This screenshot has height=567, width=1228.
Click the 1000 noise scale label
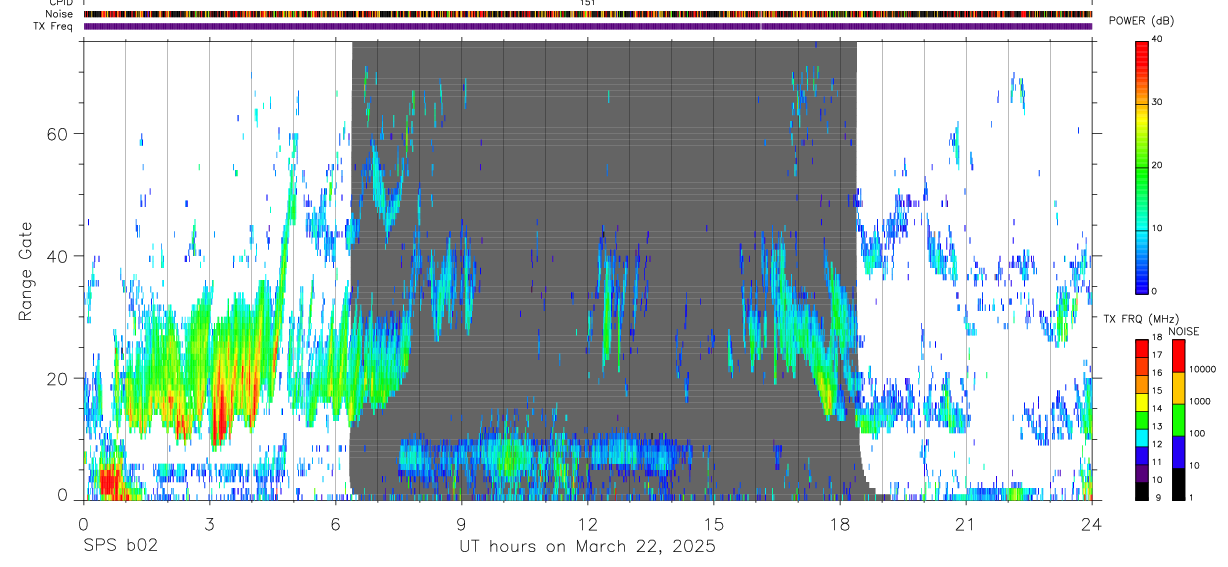pos(1201,402)
